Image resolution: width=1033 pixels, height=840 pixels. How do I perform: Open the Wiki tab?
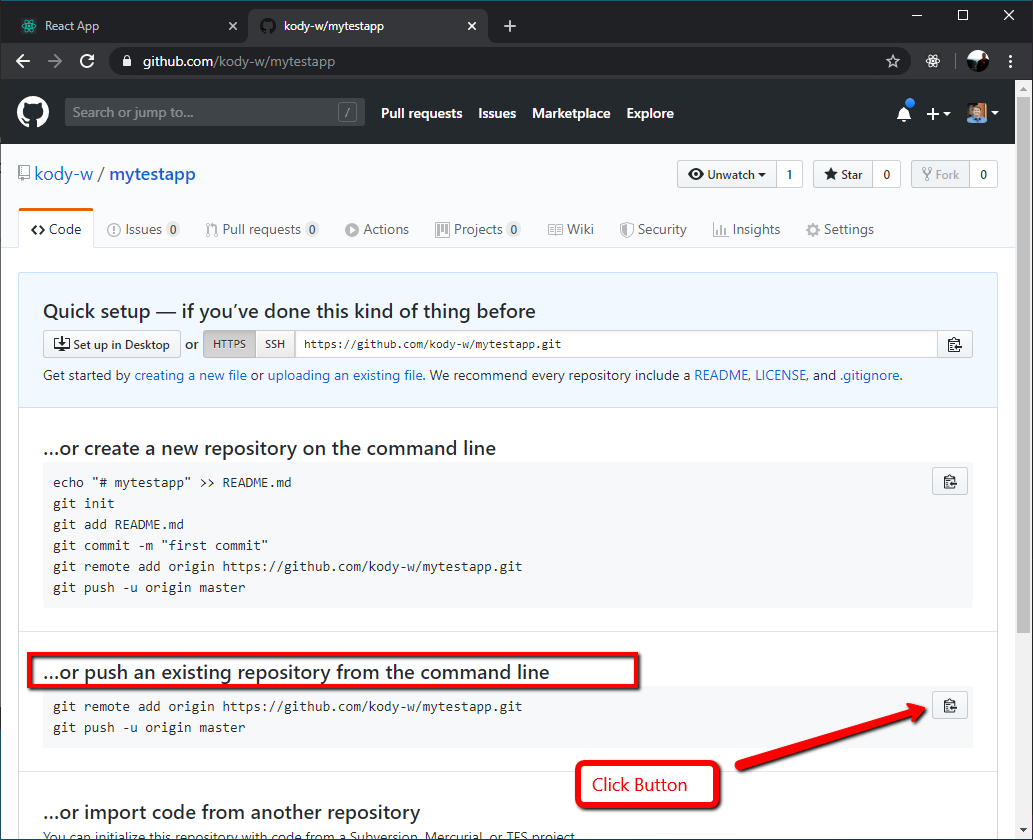coord(571,229)
